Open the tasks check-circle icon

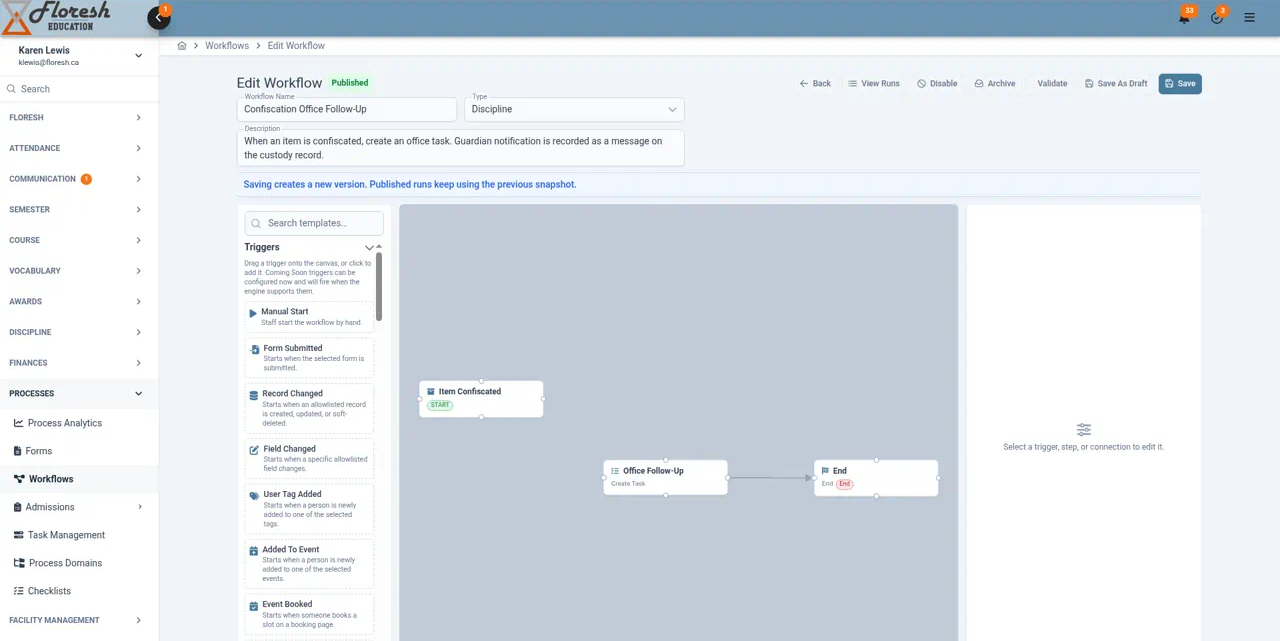(x=1217, y=18)
